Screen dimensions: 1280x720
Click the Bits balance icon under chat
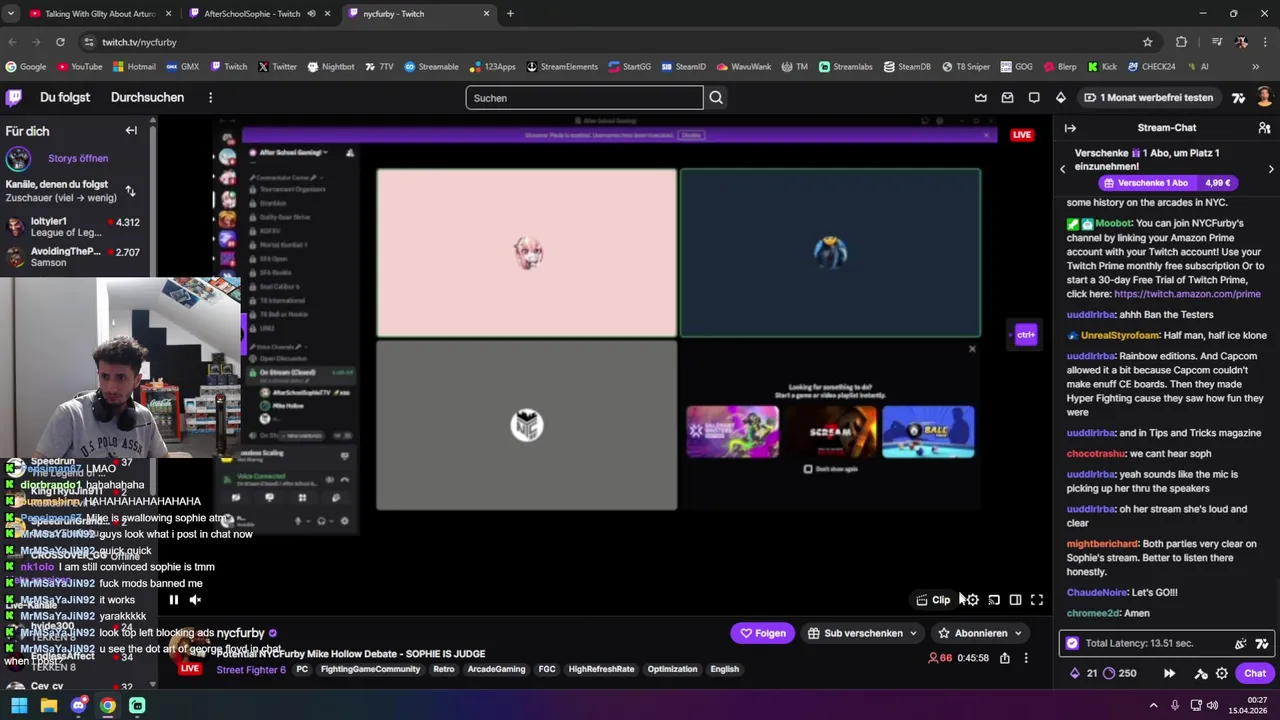click(x=1075, y=673)
